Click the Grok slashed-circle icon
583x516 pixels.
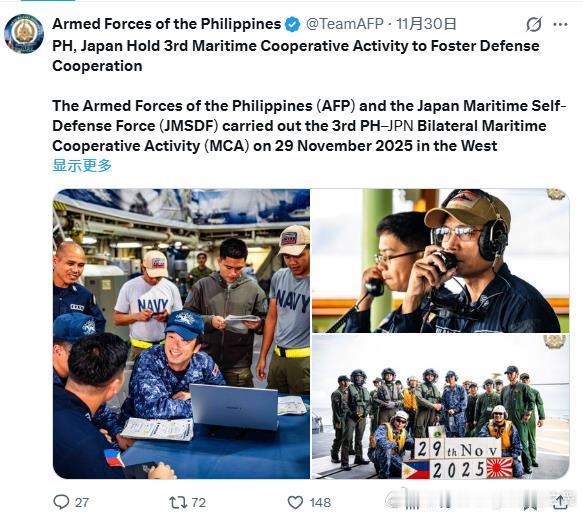534,25
